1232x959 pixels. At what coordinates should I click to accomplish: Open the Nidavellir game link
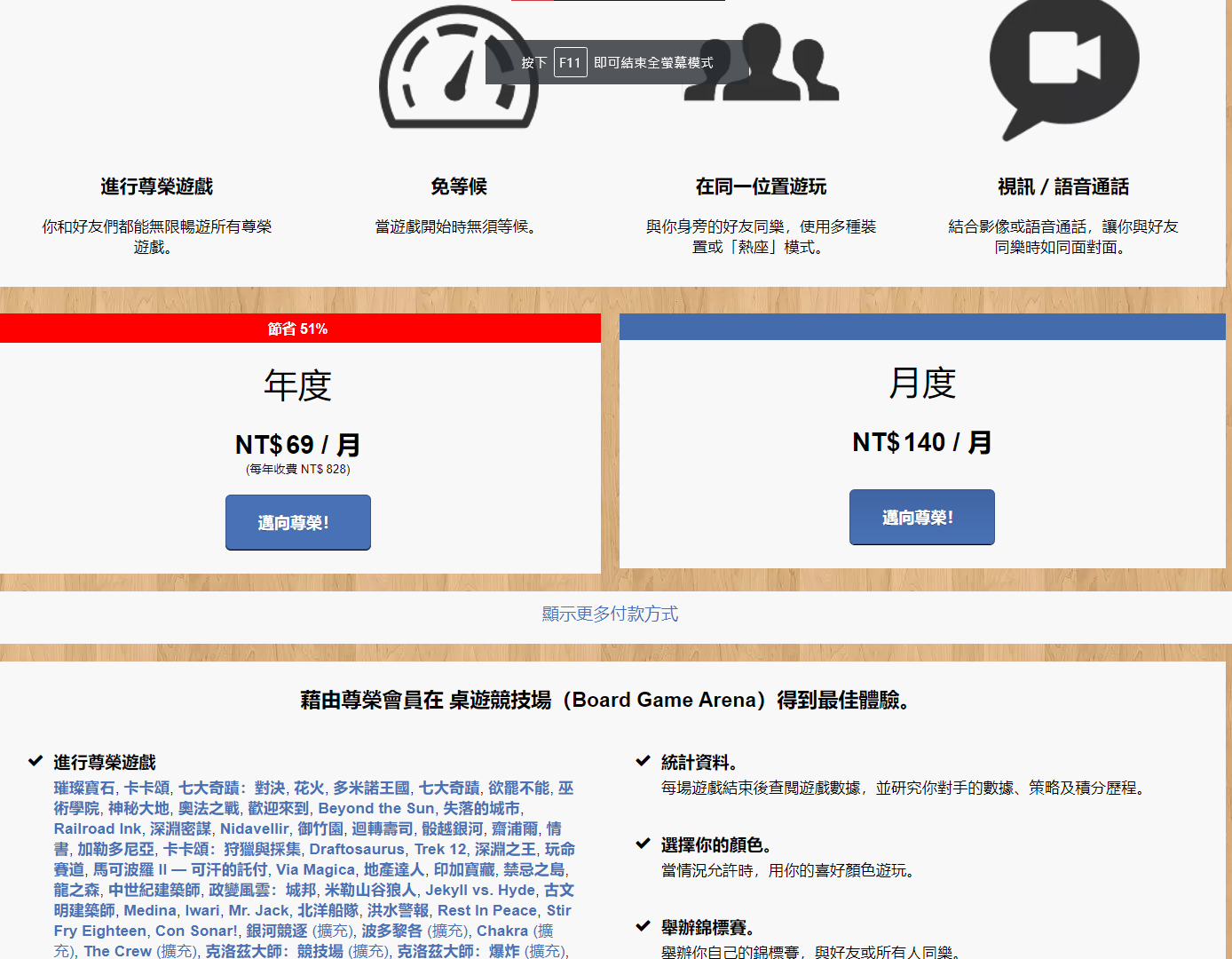(255, 828)
